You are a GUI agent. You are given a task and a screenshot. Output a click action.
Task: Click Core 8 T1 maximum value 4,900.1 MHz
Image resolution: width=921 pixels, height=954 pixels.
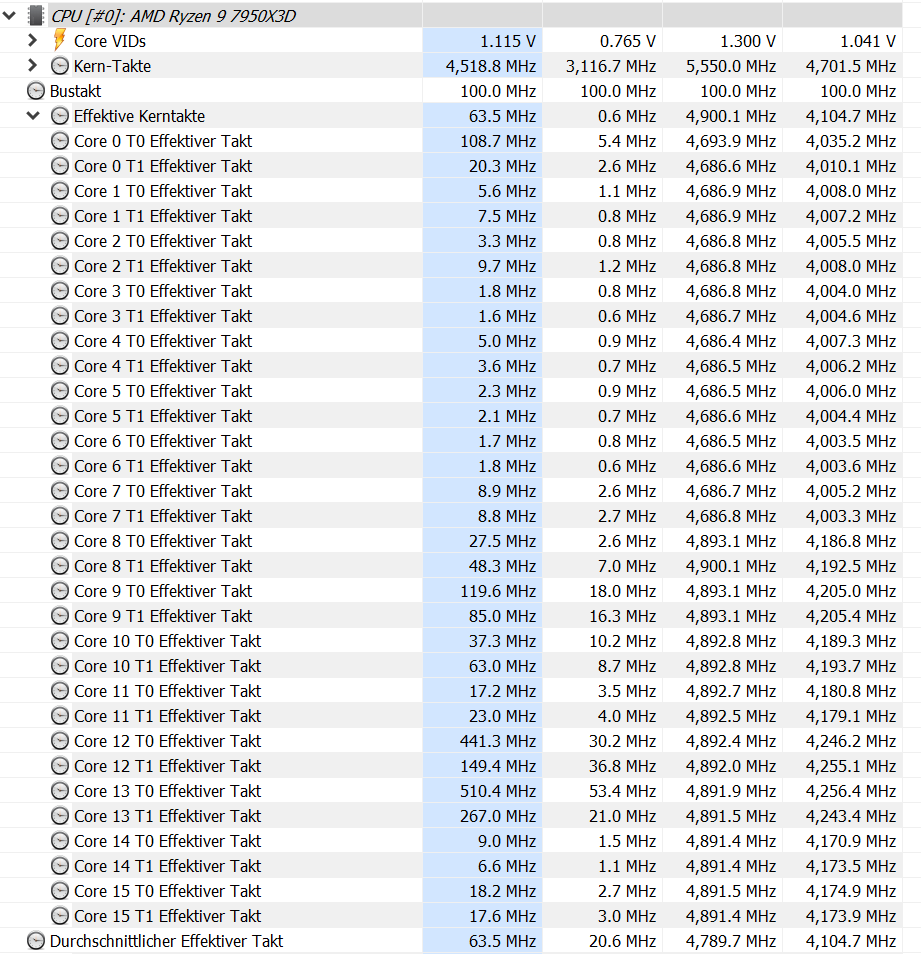click(731, 566)
